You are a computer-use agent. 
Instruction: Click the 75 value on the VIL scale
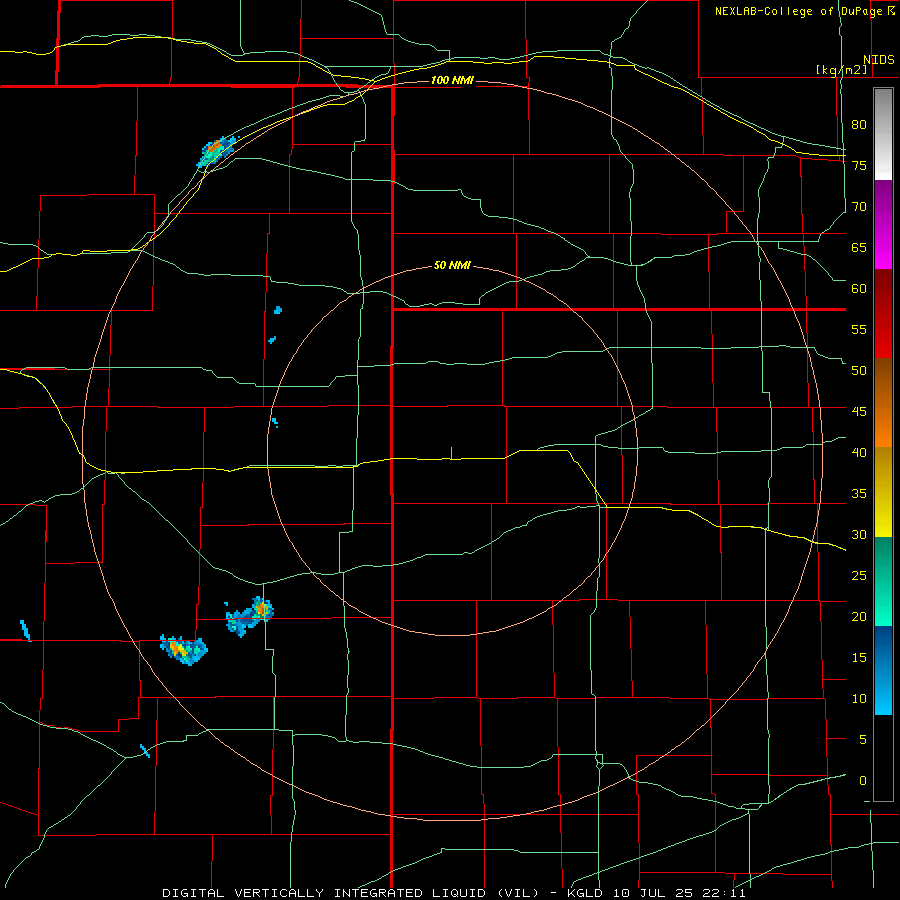pos(859,165)
